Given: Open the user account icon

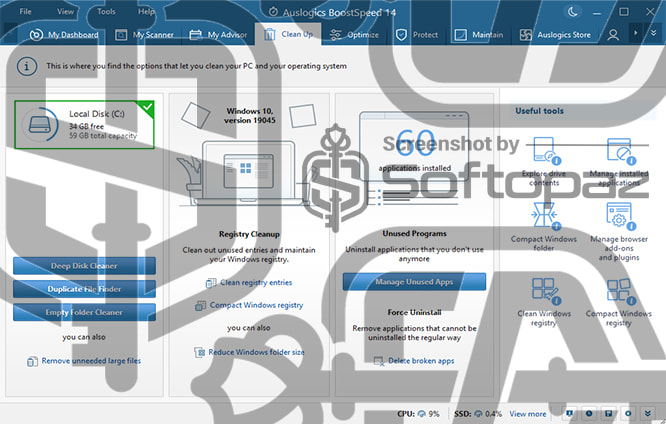Looking at the screenshot, I should 612,35.
